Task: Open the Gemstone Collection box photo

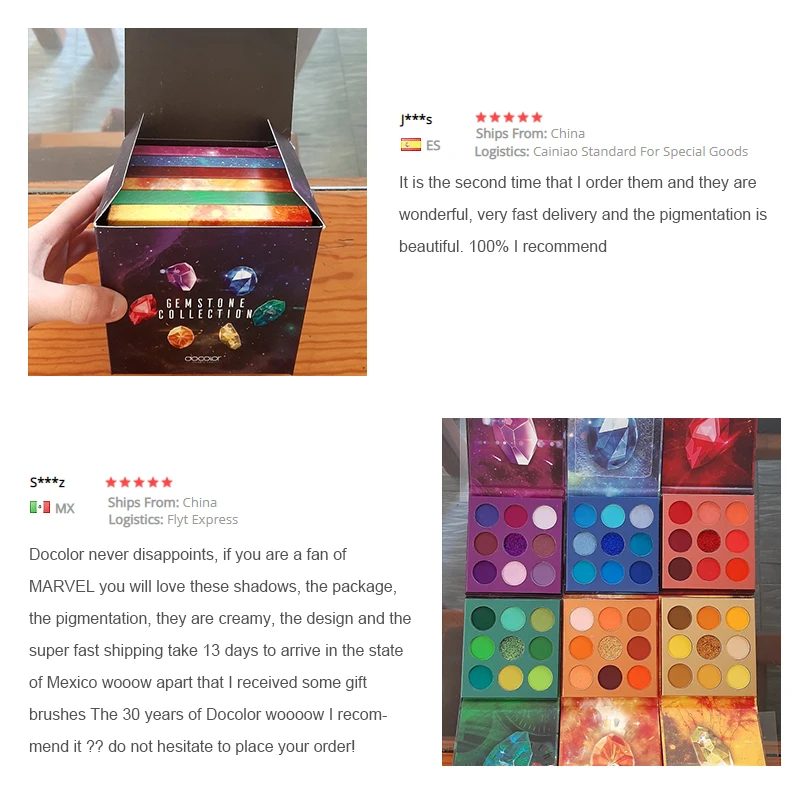Action: point(197,202)
